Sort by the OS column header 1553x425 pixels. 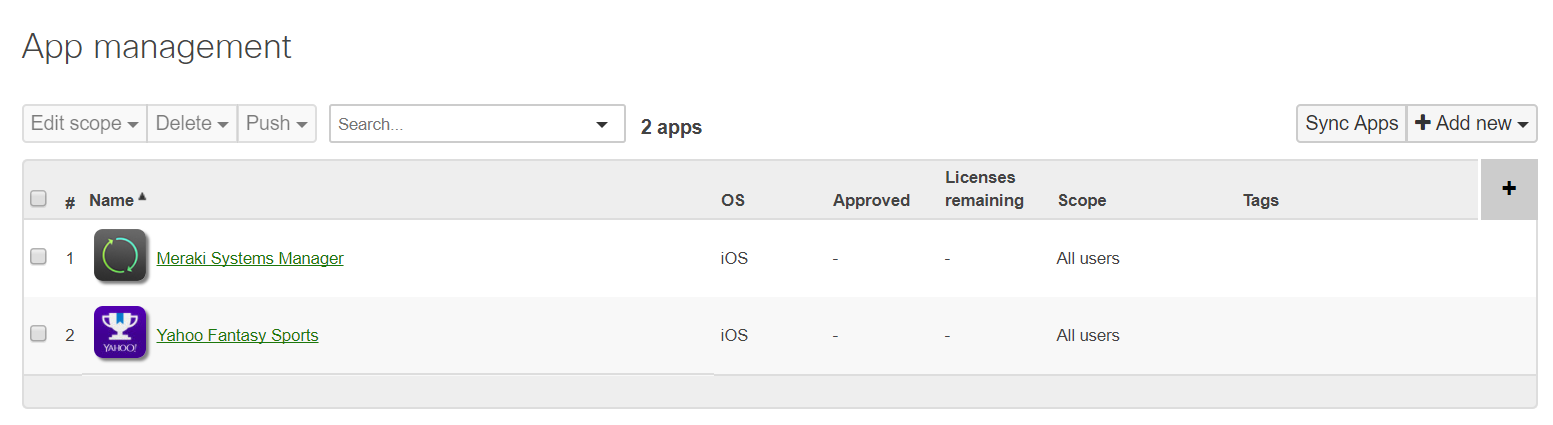[733, 200]
